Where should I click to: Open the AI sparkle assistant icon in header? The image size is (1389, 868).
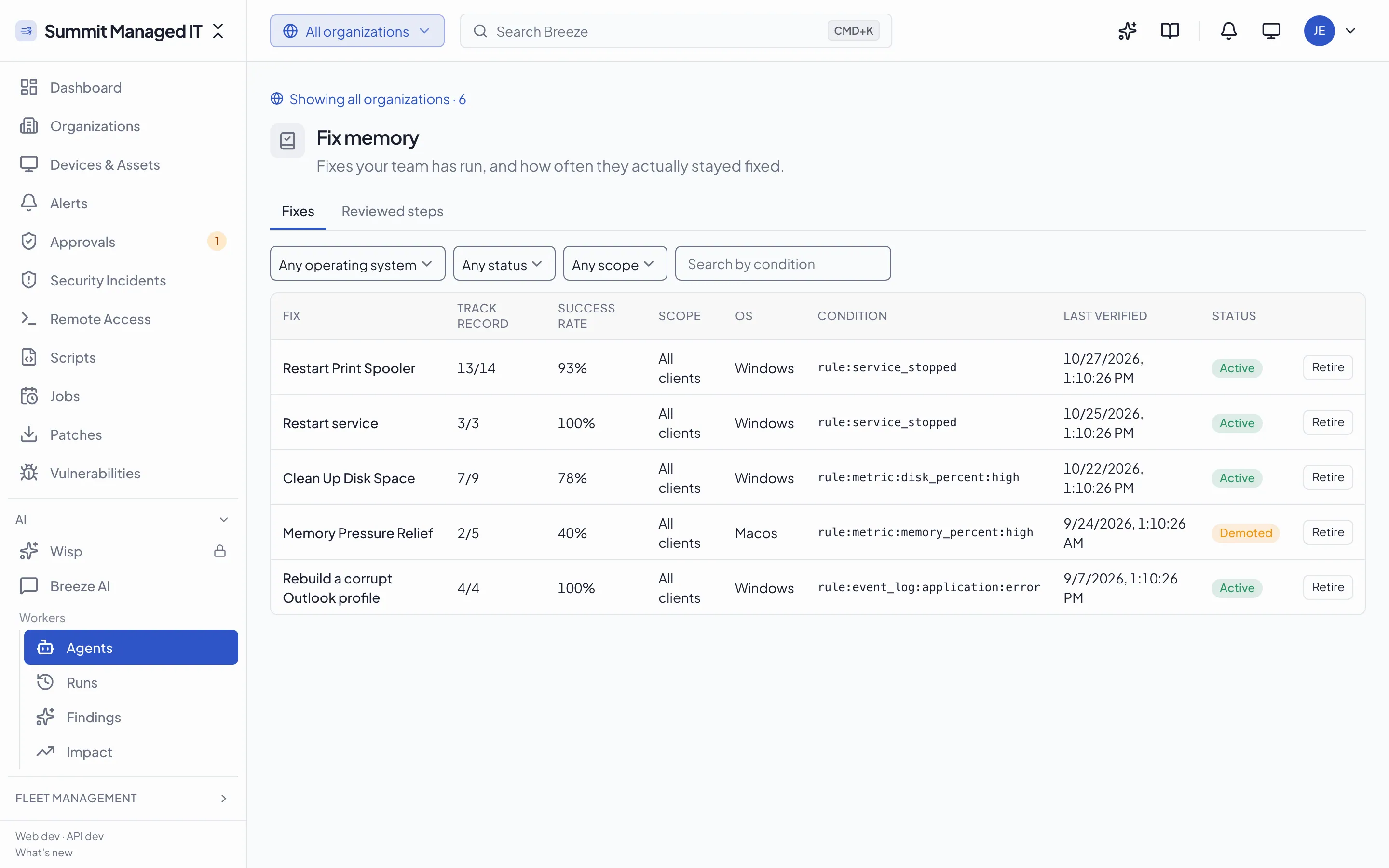pos(1127,31)
